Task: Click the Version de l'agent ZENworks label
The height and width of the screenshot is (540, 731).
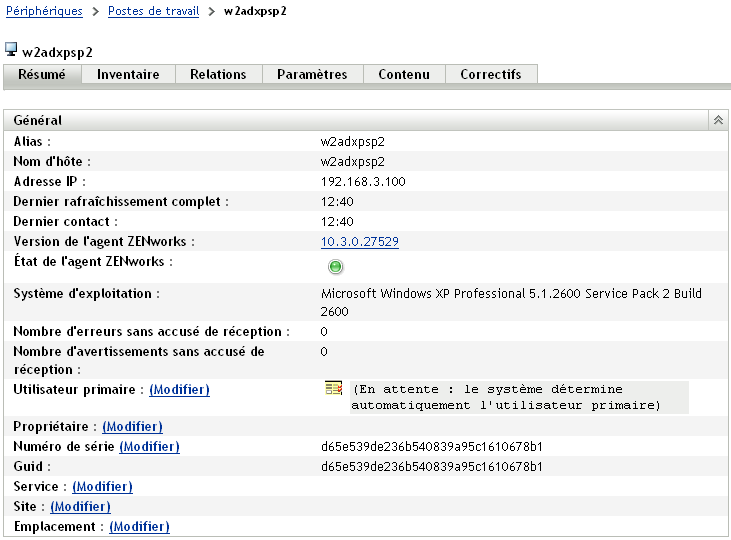Action: 104,242
